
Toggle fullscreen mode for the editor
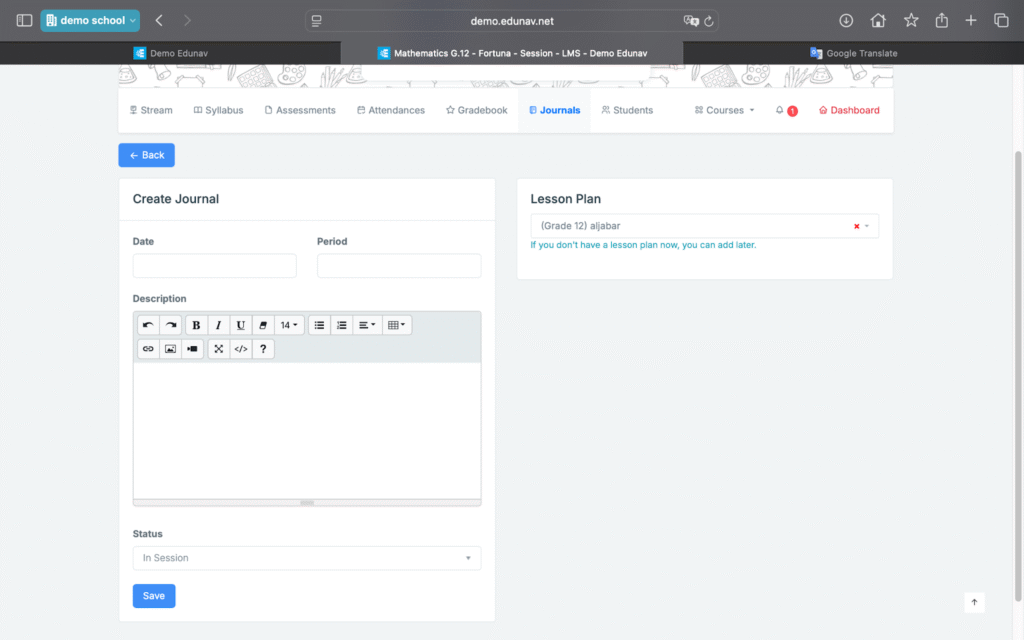pos(218,349)
